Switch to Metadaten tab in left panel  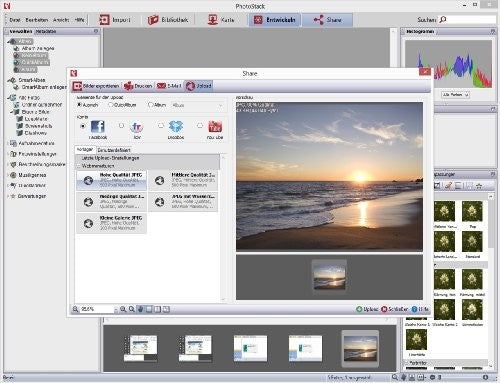point(46,31)
